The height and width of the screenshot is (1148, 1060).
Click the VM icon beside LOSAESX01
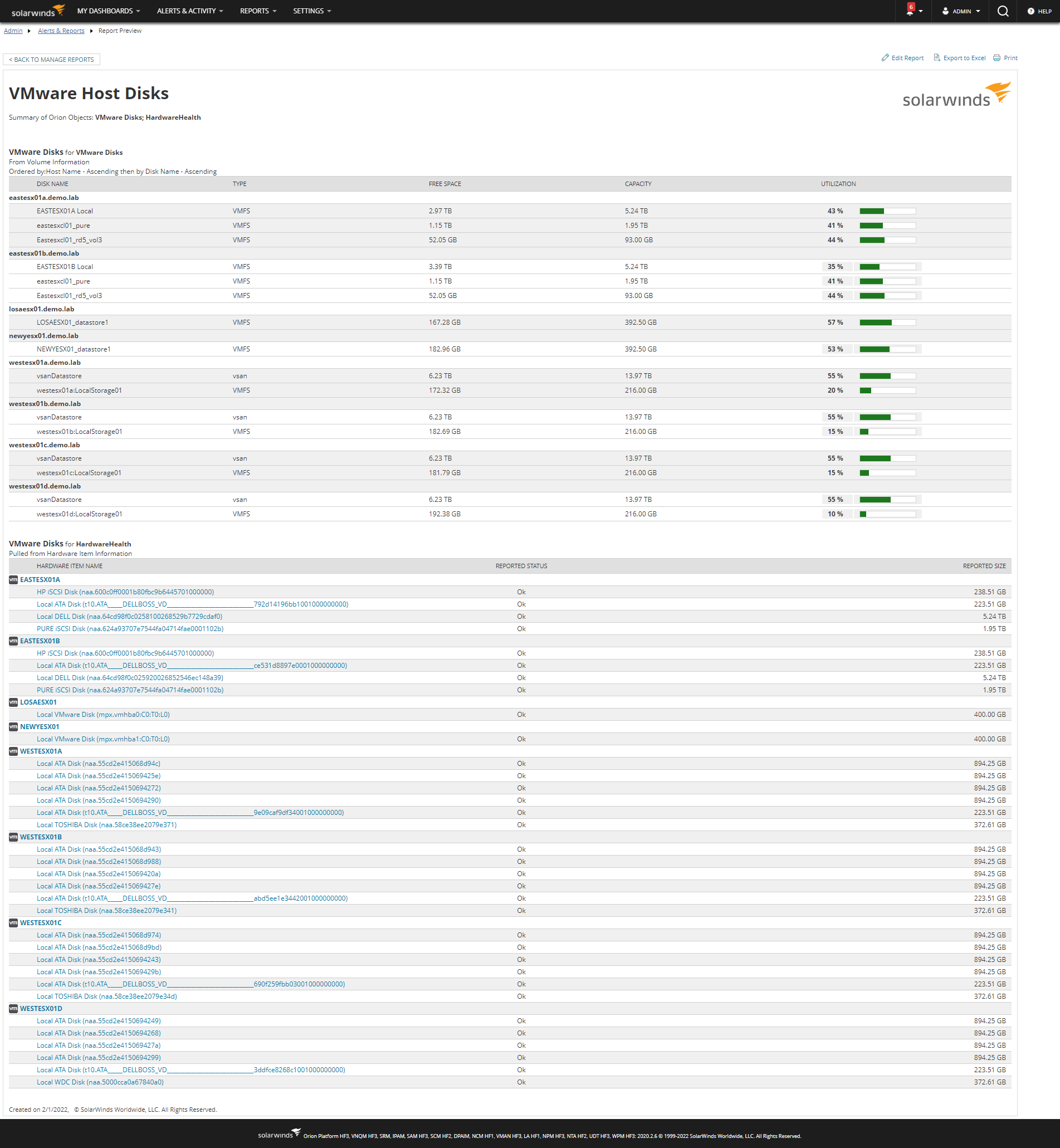(13, 702)
